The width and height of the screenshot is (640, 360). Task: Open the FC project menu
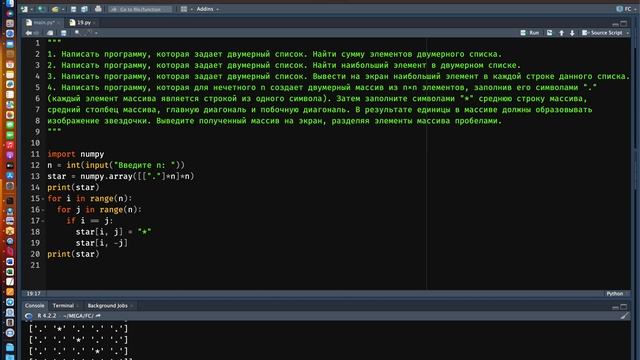(626, 9)
